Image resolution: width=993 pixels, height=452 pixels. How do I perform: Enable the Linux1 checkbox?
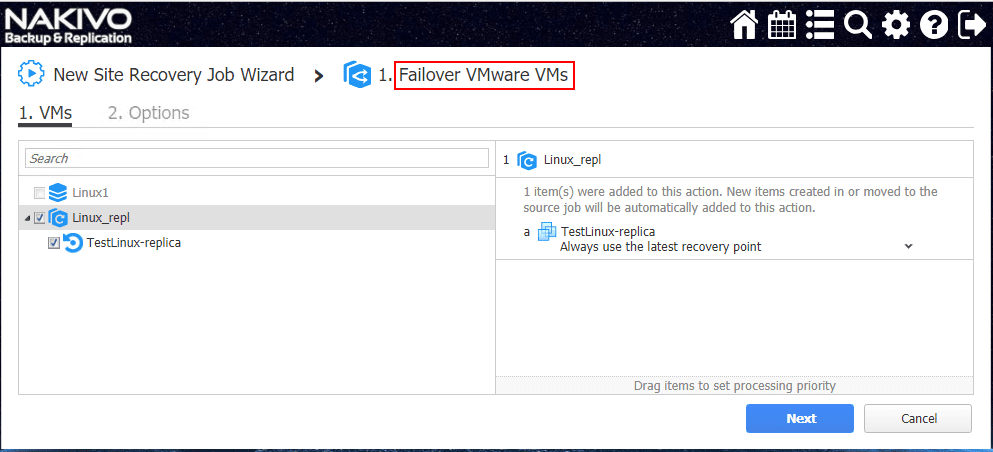pyautogui.click(x=39, y=193)
